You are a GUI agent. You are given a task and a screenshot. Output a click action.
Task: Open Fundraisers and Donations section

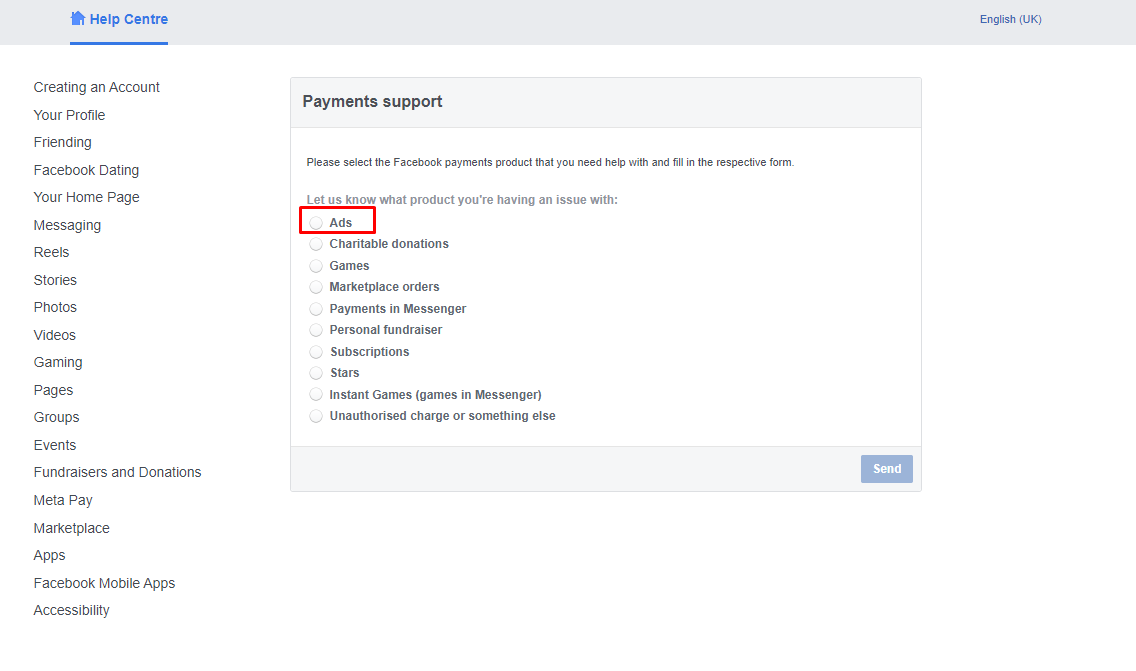[x=117, y=472]
